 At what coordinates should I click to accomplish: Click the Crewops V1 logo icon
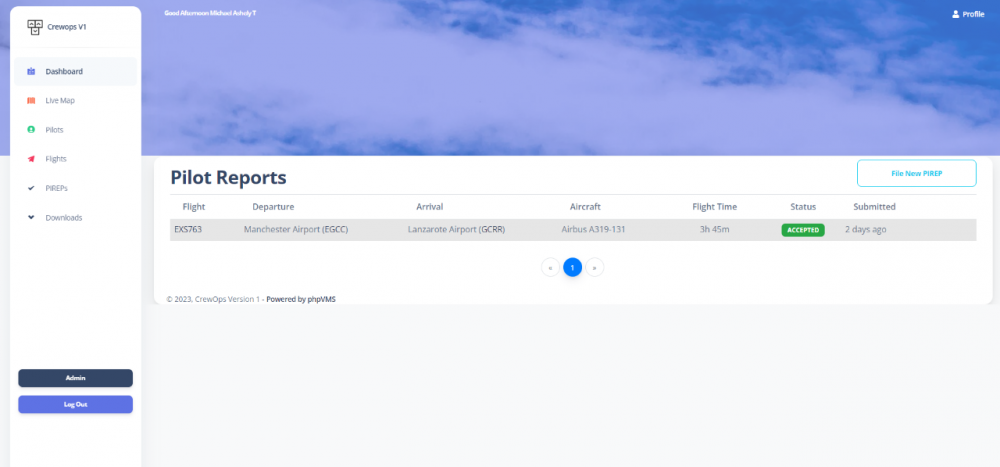34,27
